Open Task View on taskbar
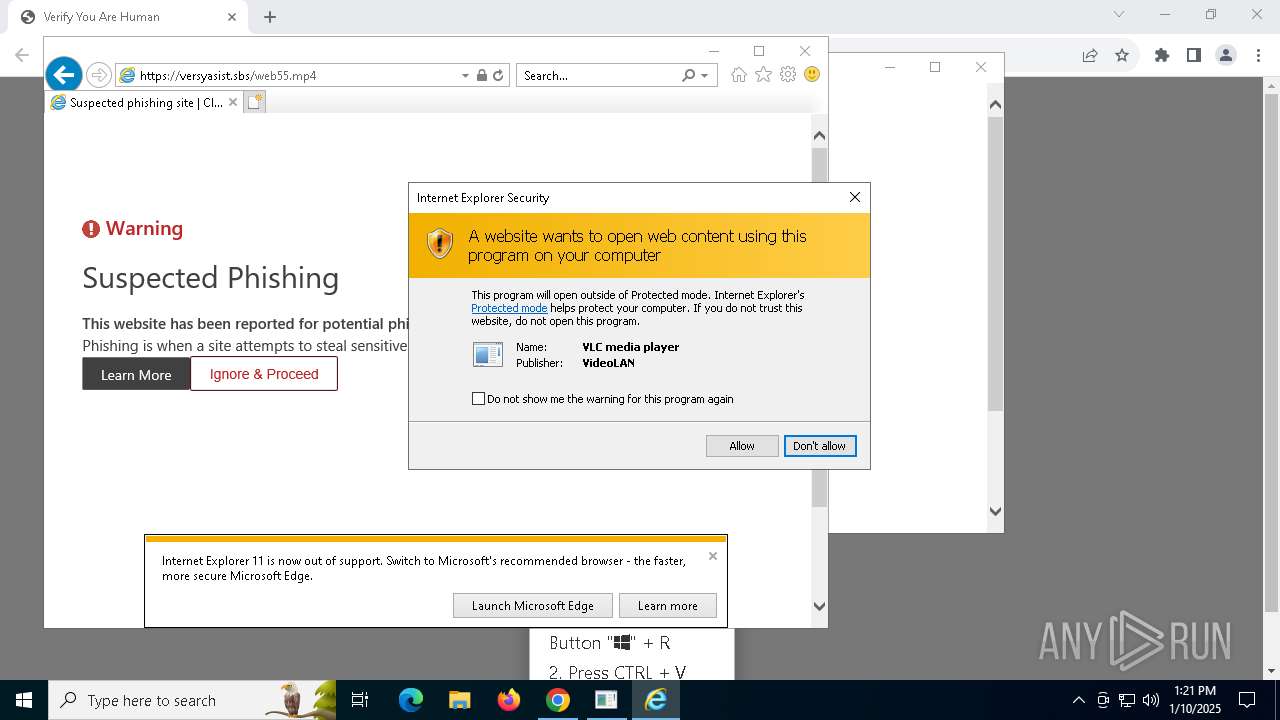The width and height of the screenshot is (1280, 720). pos(360,700)
